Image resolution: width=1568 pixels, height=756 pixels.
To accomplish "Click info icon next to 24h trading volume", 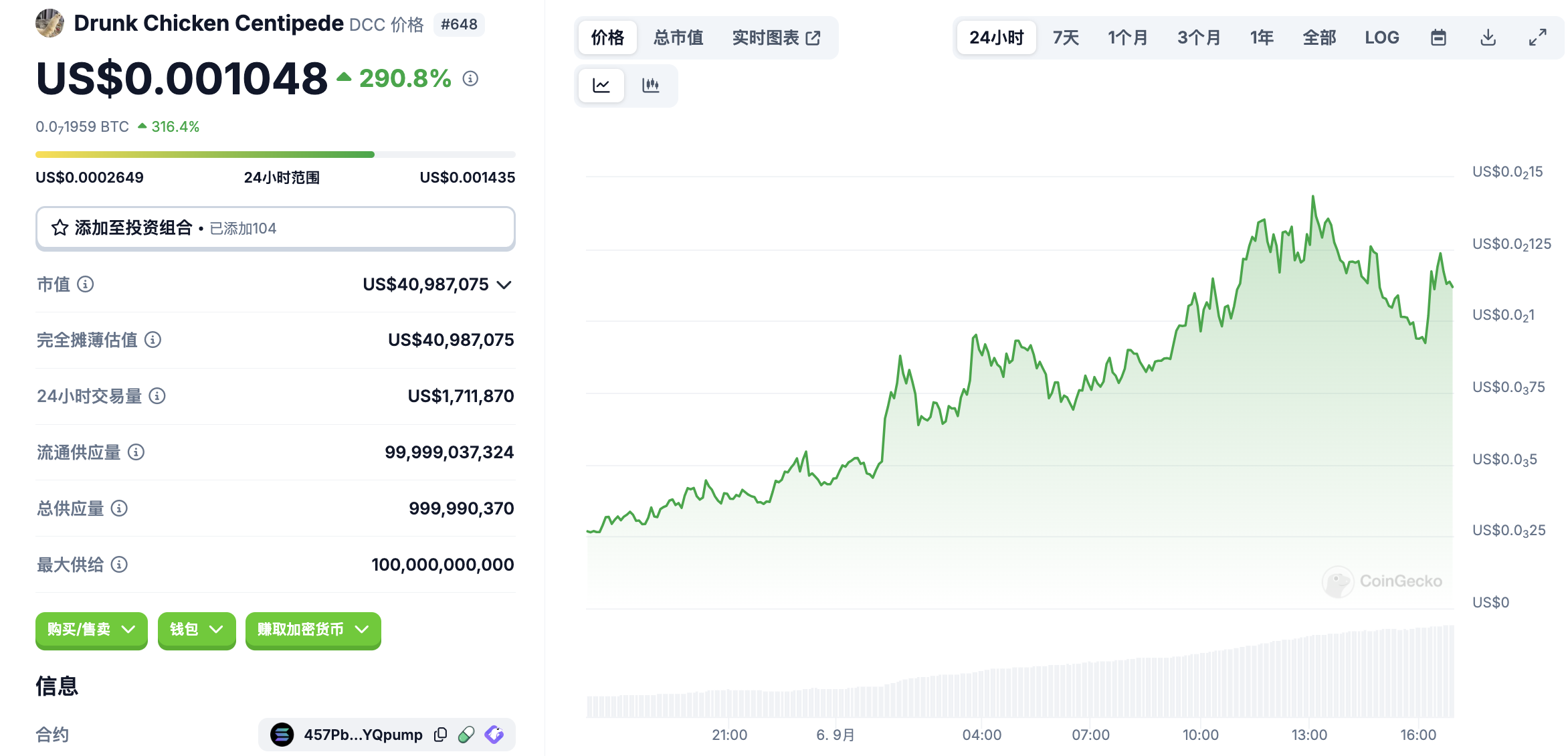I will coord(157,396).
